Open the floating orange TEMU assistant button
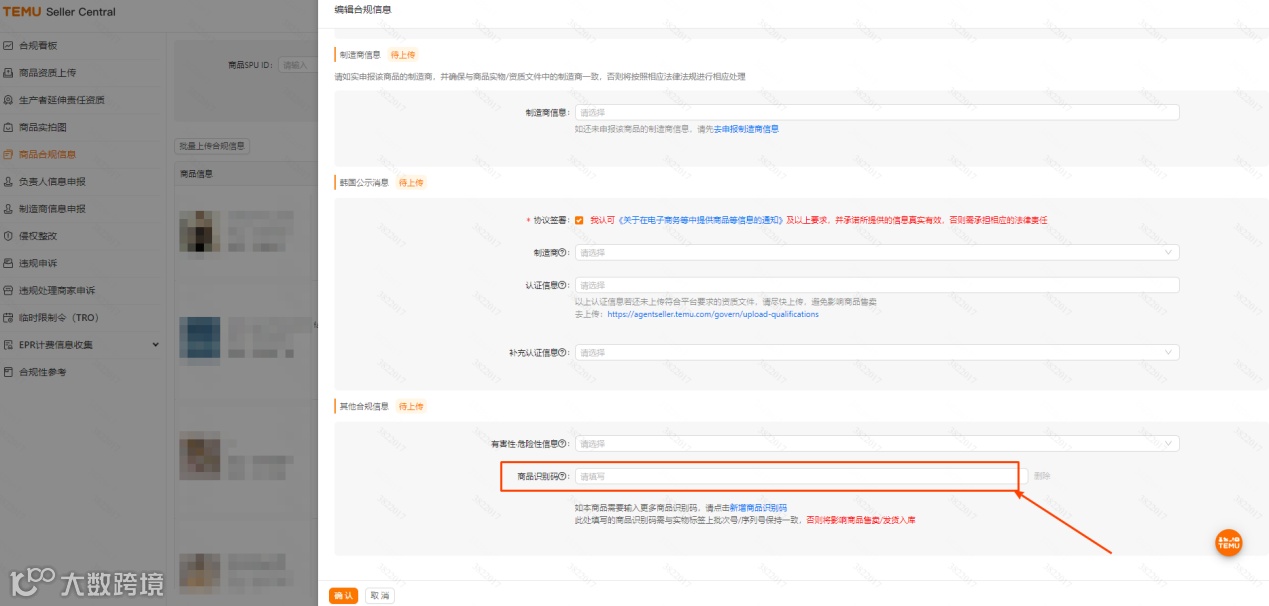The width and height of the screenshot is (1269, 606). [1229, 543]
